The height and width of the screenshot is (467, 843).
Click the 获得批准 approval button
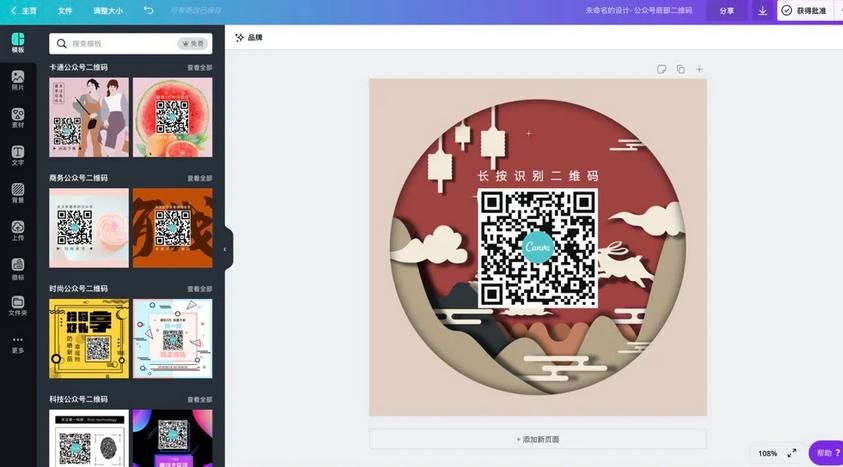[805, 11]
